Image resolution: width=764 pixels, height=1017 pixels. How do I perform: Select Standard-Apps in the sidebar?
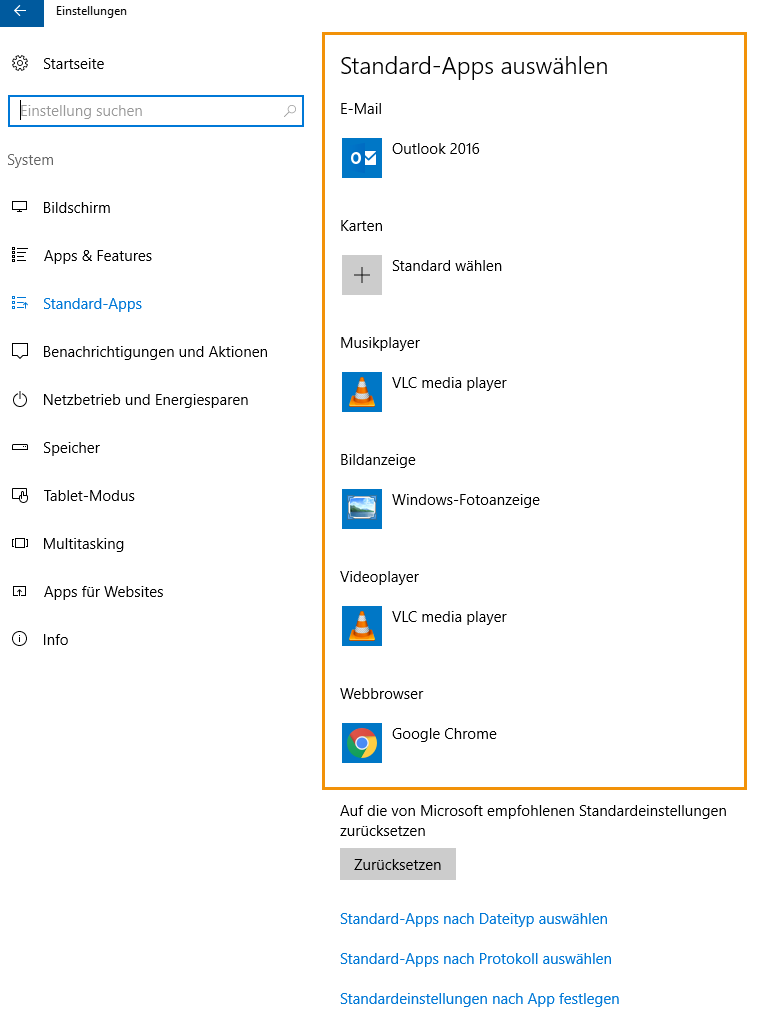coord(92,304)
